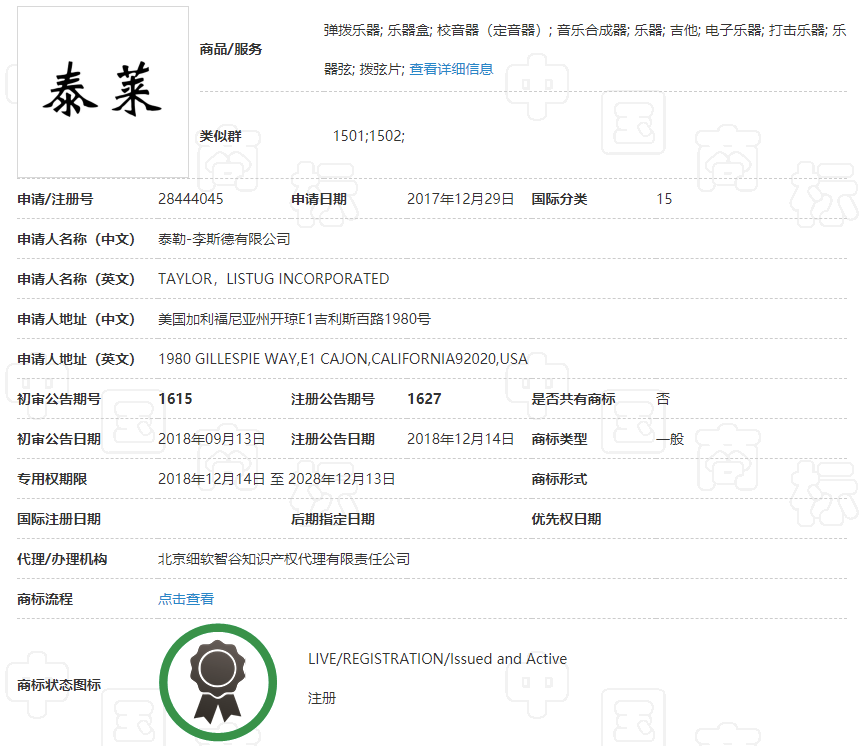
Task: Select the registration number 28444045
Action: (x=190, y=199)
